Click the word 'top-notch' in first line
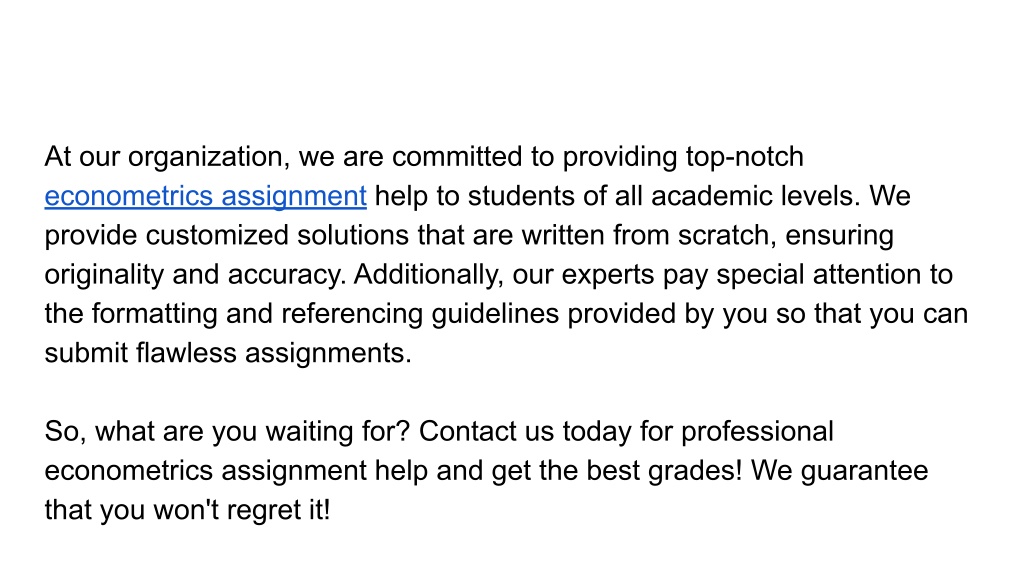This screenshot has width=1024, height=576. point(744,157)
